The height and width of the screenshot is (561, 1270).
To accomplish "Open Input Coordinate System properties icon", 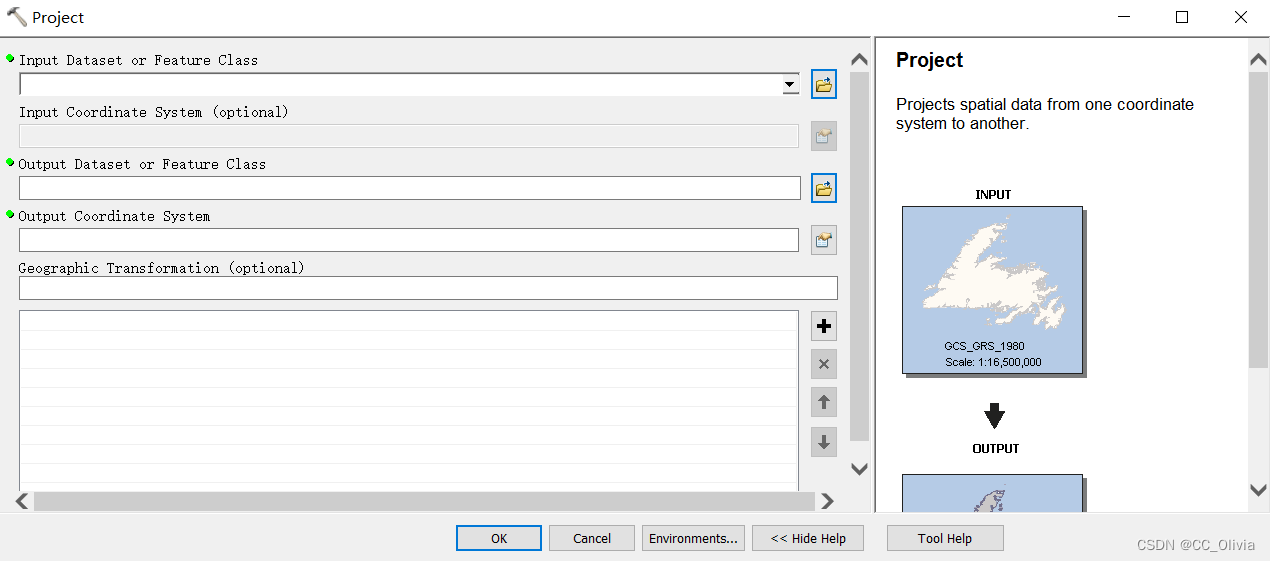I will click(824, 137).
